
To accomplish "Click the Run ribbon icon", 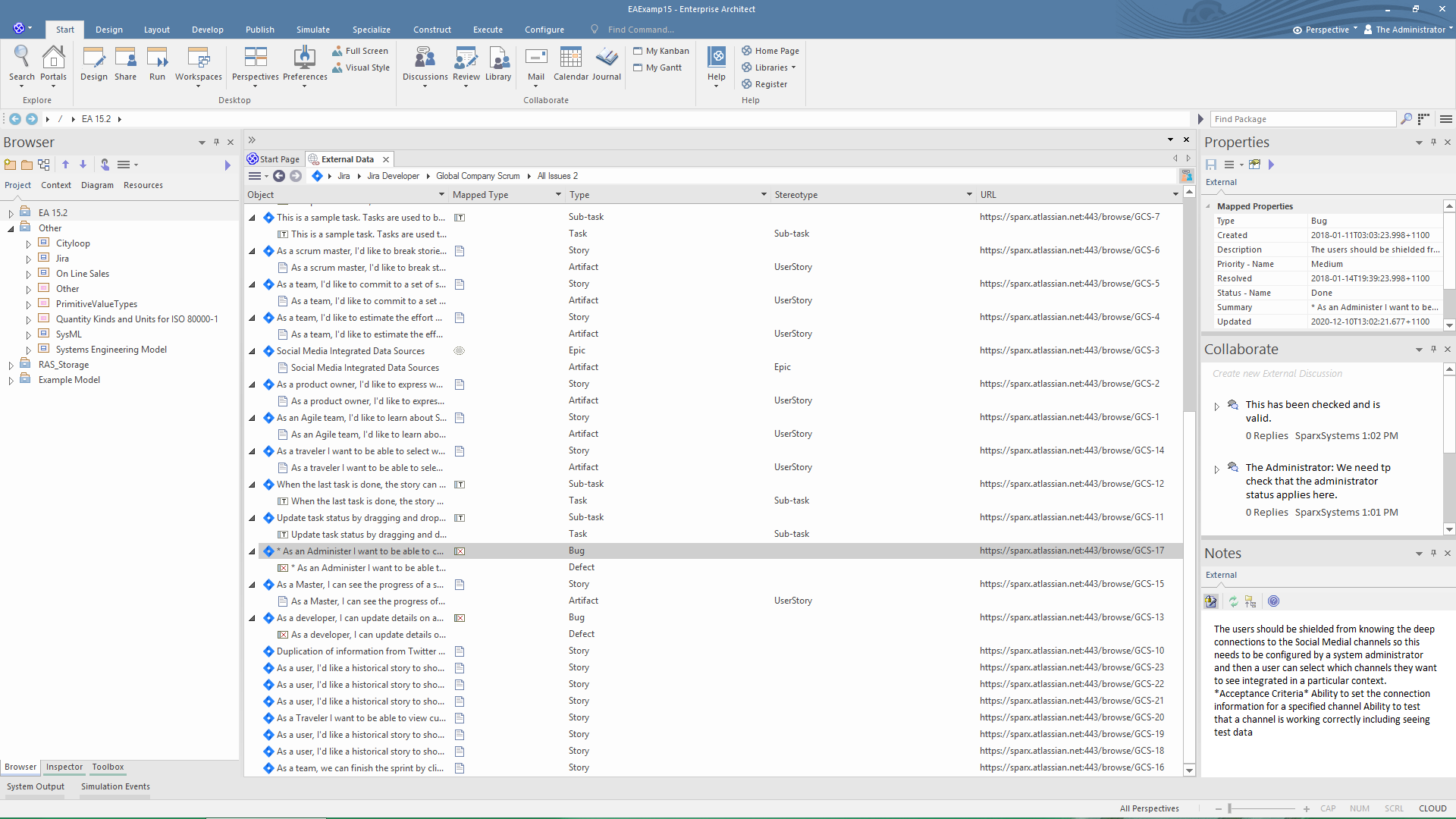I will (x=157, y=64).
